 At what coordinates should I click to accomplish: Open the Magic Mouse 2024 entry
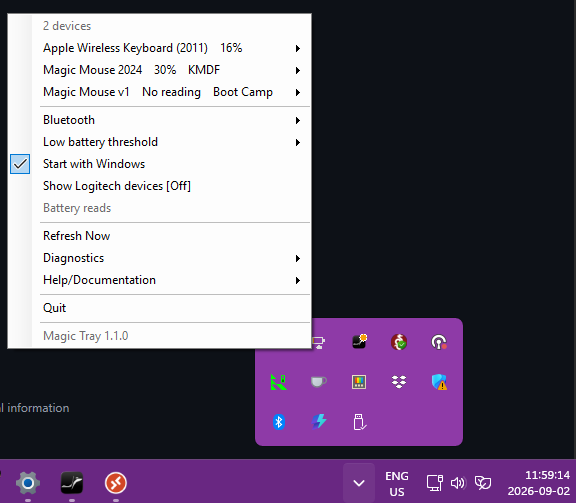click(x=159, y=70)
